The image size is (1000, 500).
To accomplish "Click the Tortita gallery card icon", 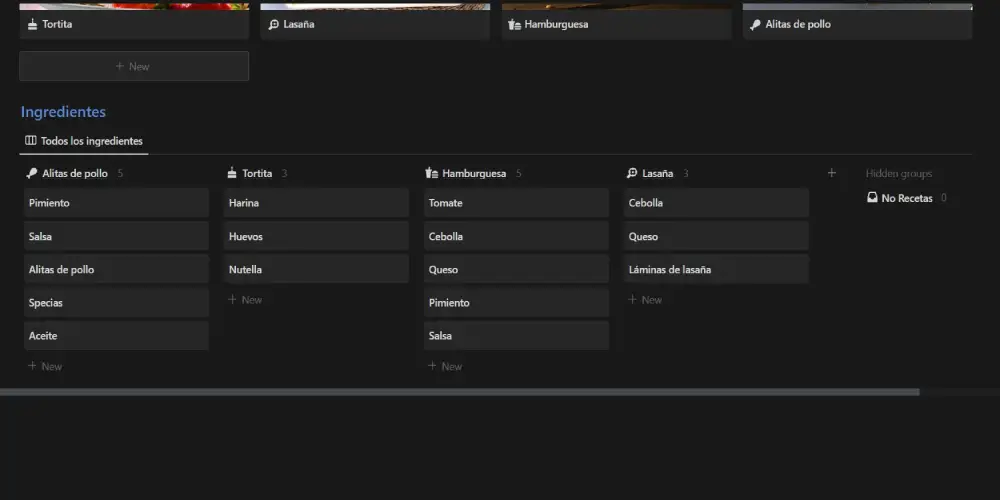I will (x=33, y=24).
